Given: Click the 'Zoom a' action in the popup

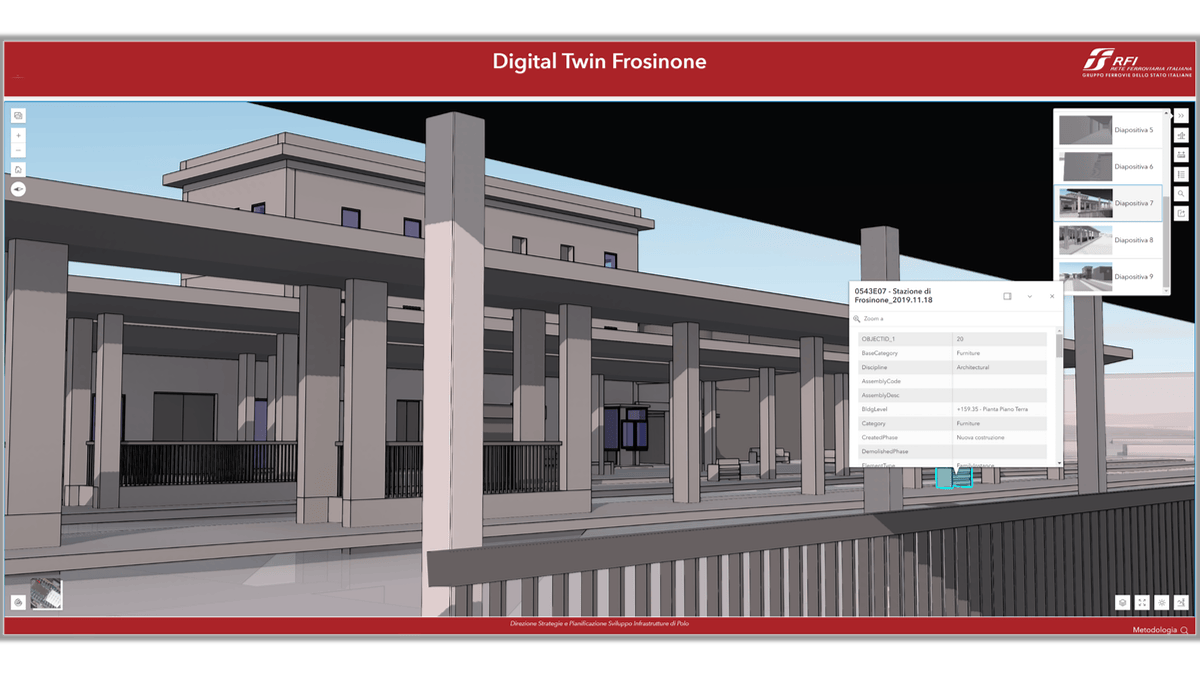Looking at the screenshot, I should pyautogui.click(x=869, y=319).
